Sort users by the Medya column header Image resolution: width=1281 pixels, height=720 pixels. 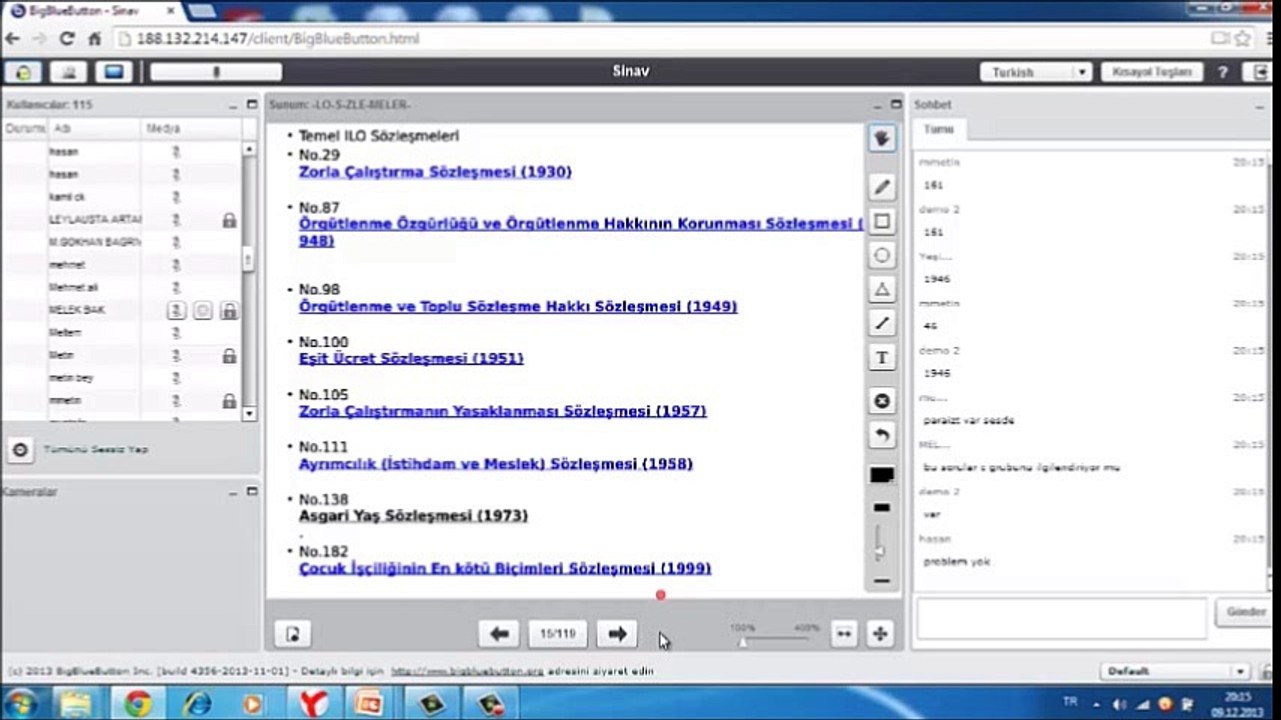click(191, 129)
